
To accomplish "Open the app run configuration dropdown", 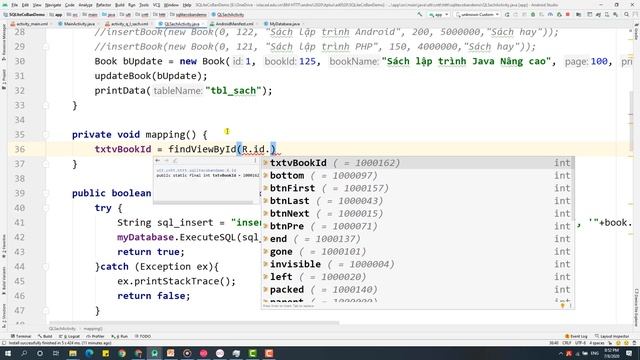I will [438, 14].
